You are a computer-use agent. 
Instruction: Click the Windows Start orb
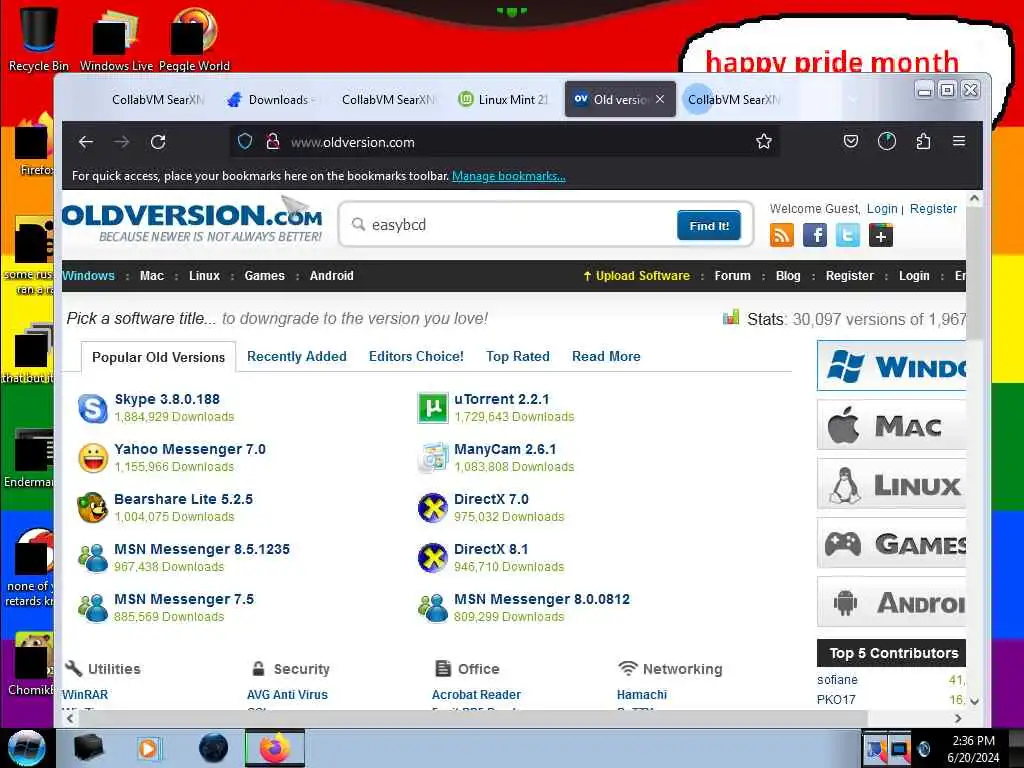point(27,748)
